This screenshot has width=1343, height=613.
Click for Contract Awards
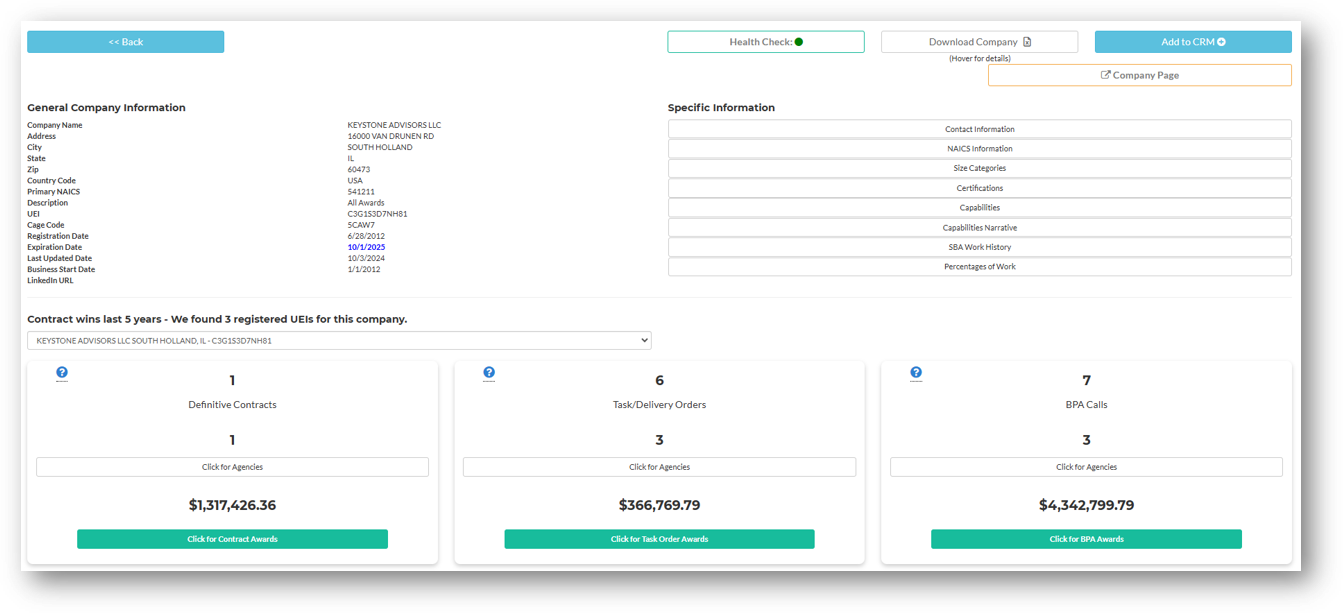click(x=232, y=538)
